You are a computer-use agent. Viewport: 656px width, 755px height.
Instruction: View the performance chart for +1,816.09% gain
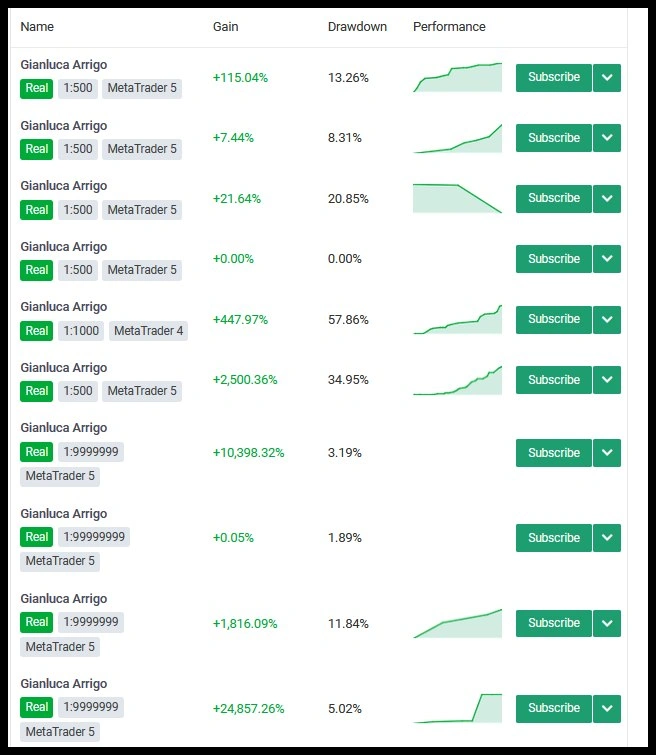click(x=458, y=624)
